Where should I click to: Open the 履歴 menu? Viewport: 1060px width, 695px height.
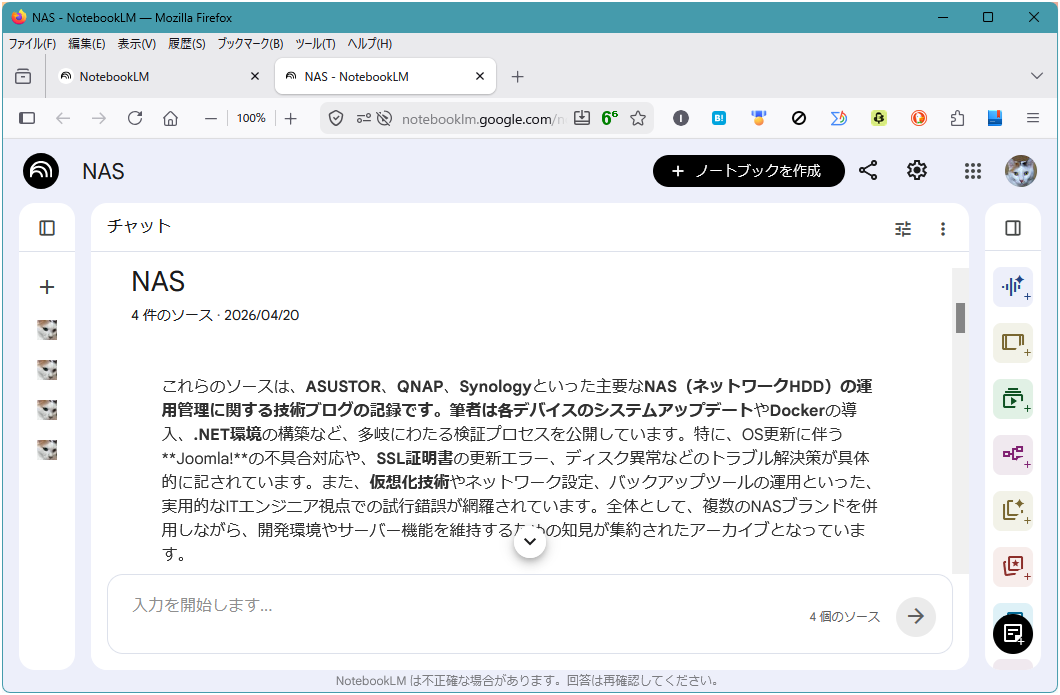pos(187,44)
